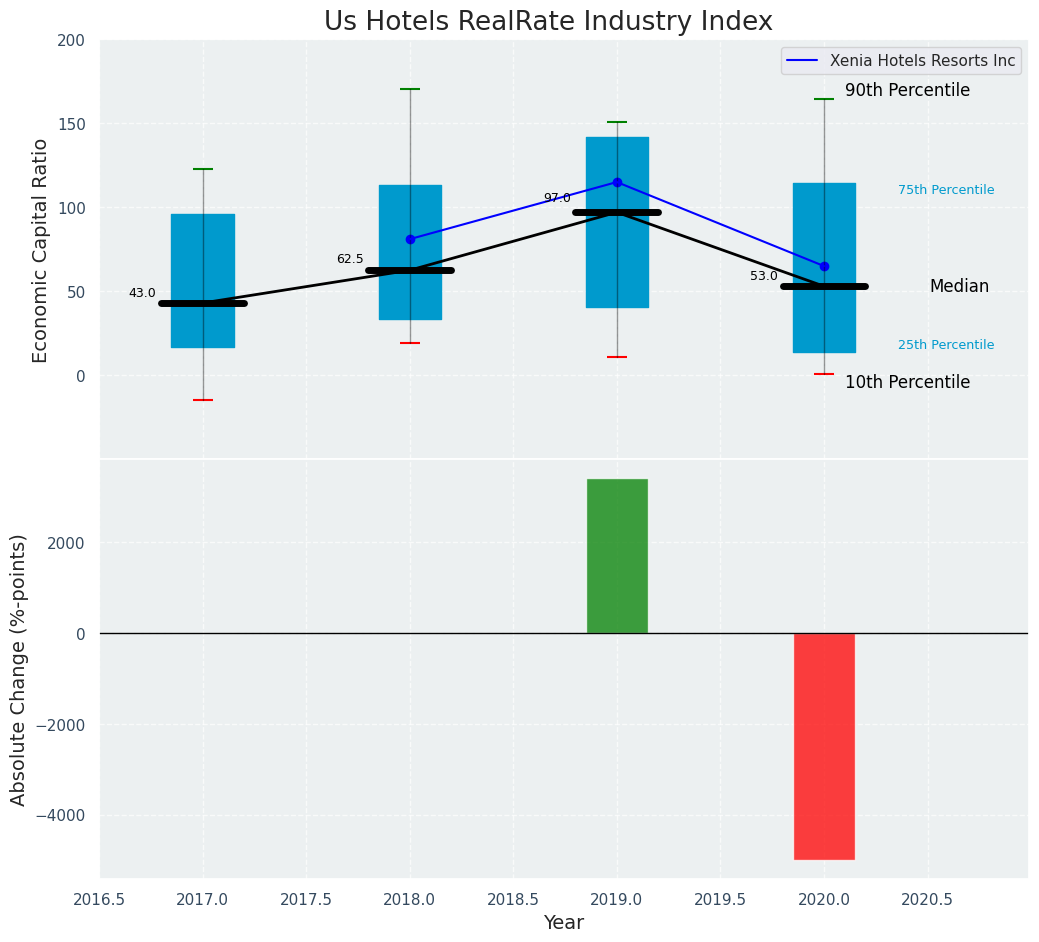
Task: Click the 43.0 median value label
Action: pyautogui.click(x=142, y=293)
